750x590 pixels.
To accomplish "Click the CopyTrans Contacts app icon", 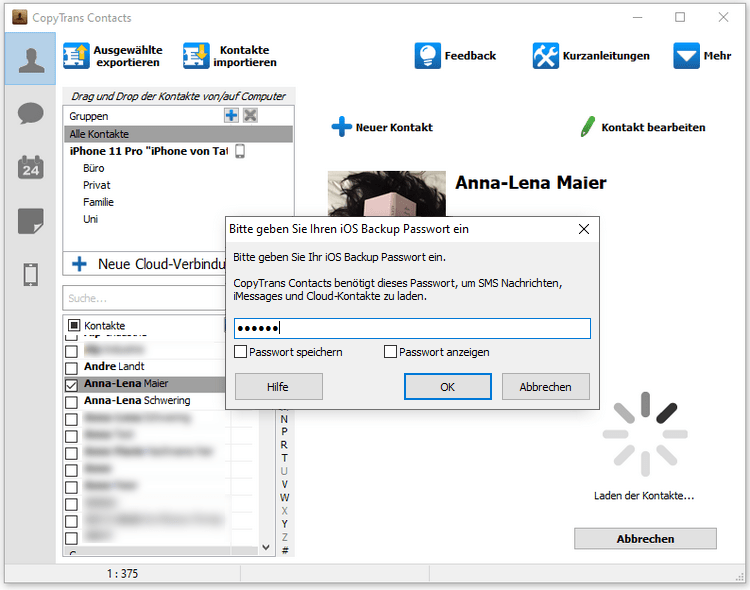I will (x=20, y=18).
